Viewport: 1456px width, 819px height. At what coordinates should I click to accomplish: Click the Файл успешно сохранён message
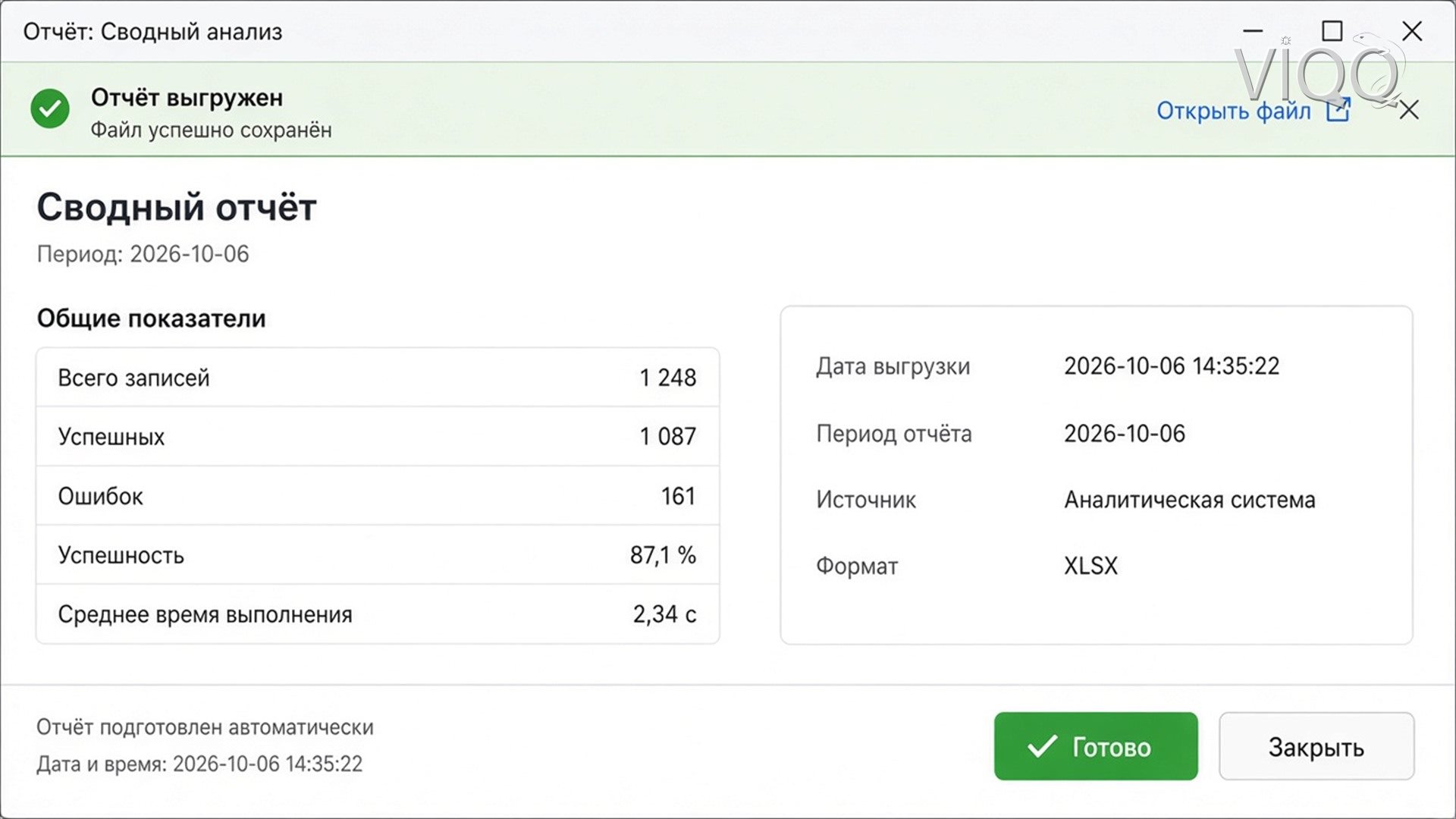pos(211,130)
